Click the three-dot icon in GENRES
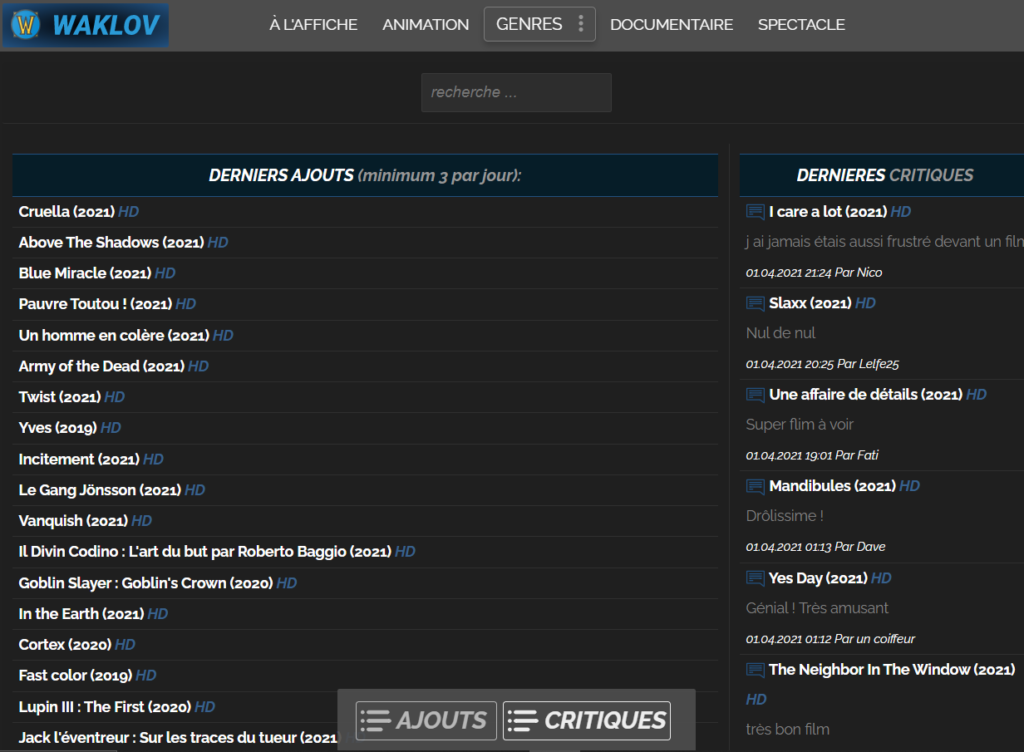Viewport: 1024px width, 752px height. (581, 24)
